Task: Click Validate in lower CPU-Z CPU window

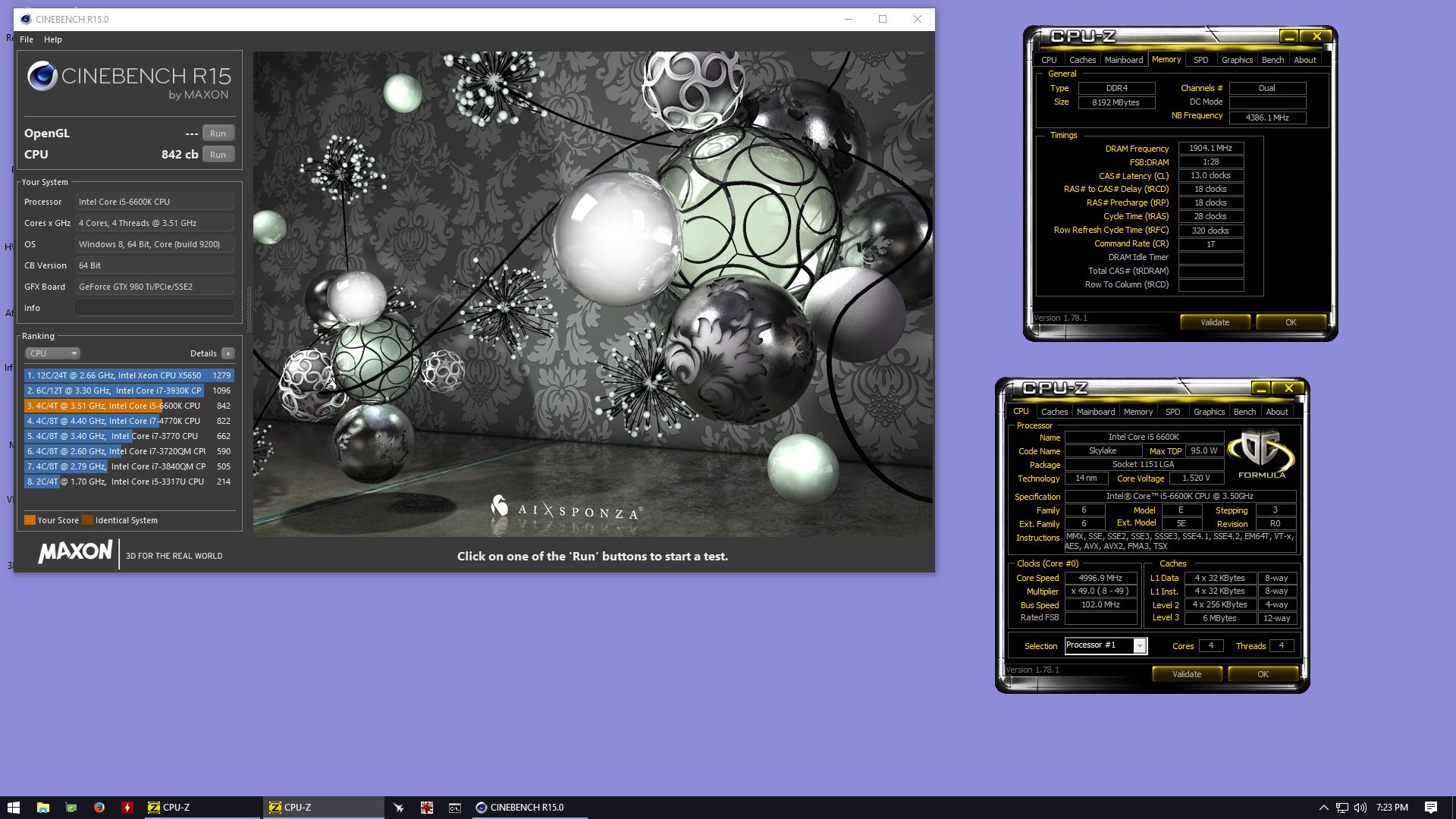Action: tap(1187, 674)
